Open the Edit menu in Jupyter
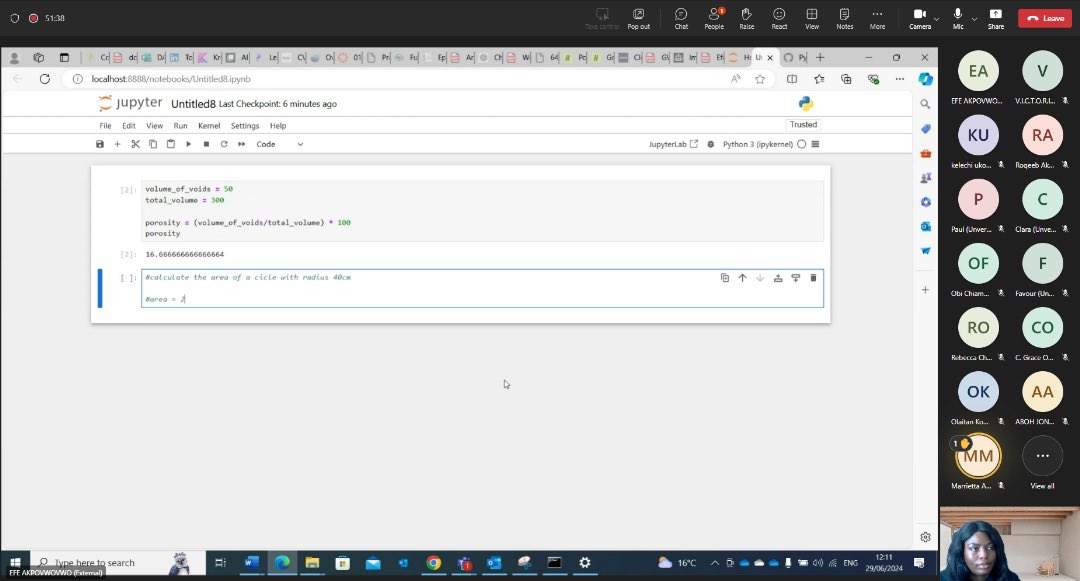 pos(129,126)
